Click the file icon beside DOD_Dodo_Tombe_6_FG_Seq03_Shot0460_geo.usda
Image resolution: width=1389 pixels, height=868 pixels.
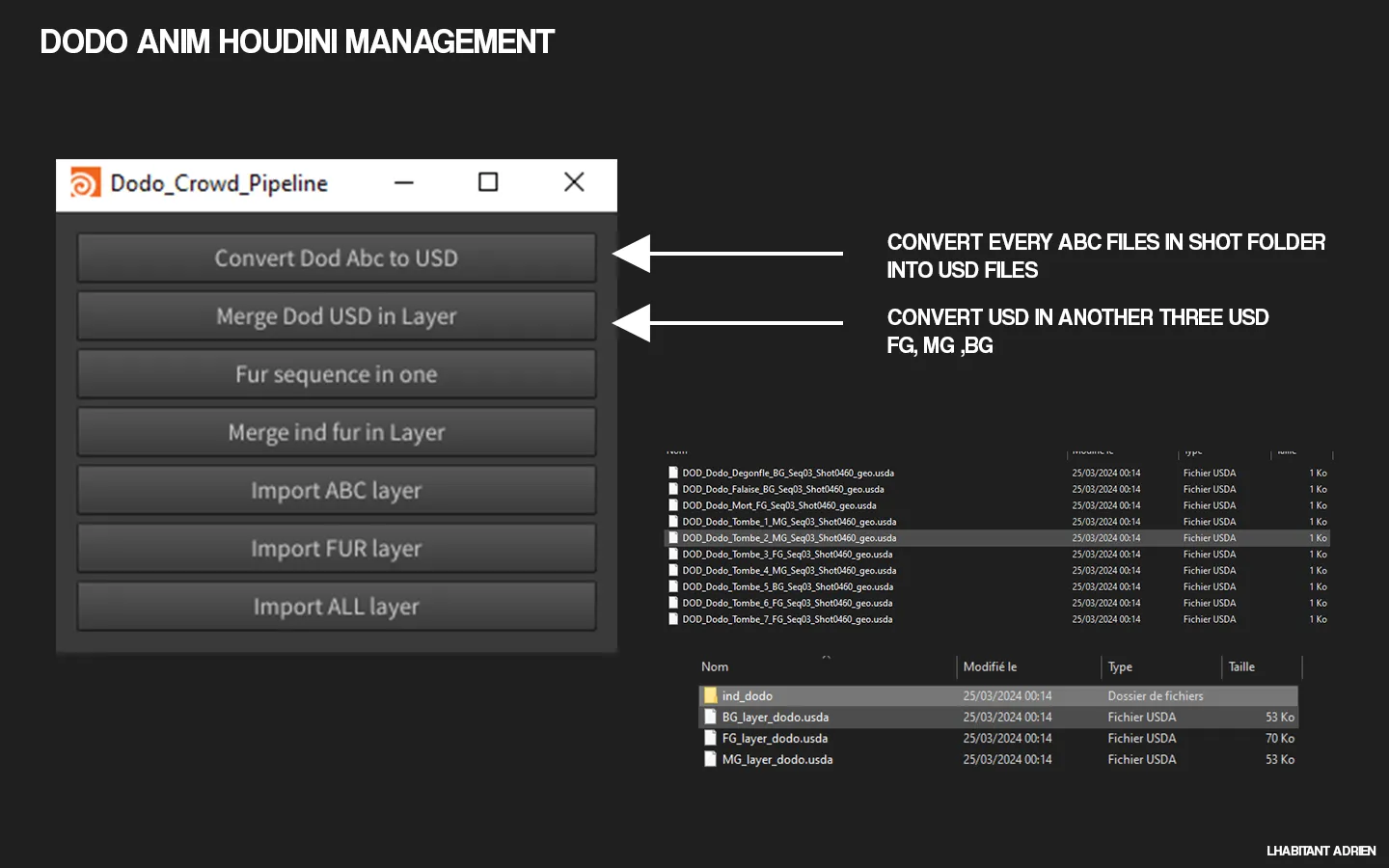pos(673,603)
